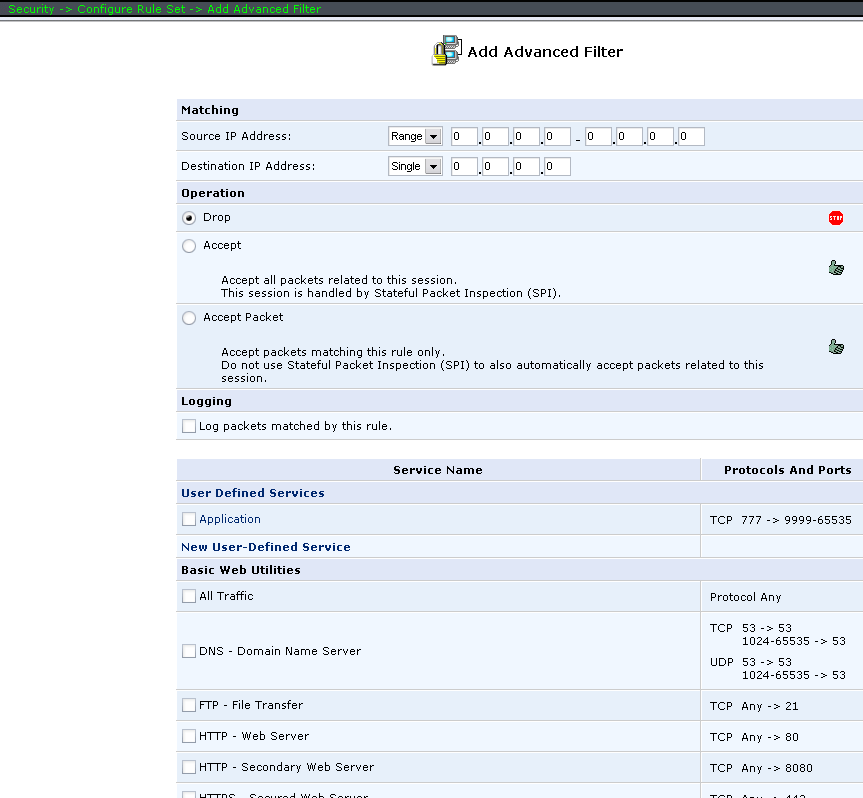Click Destination IP third octet field

[526, 166]
